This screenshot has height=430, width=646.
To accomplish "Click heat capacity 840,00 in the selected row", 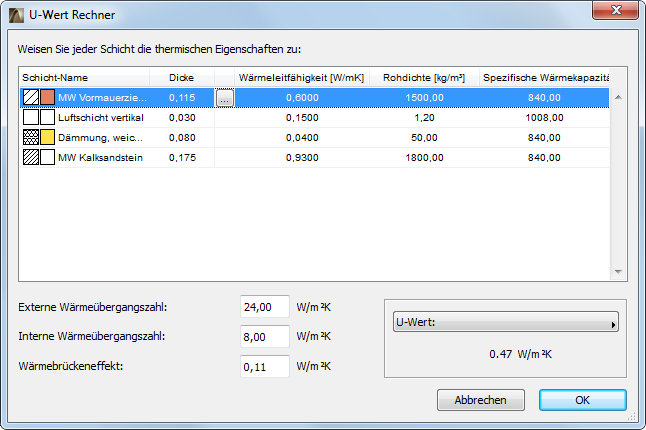I will [544, 98].
